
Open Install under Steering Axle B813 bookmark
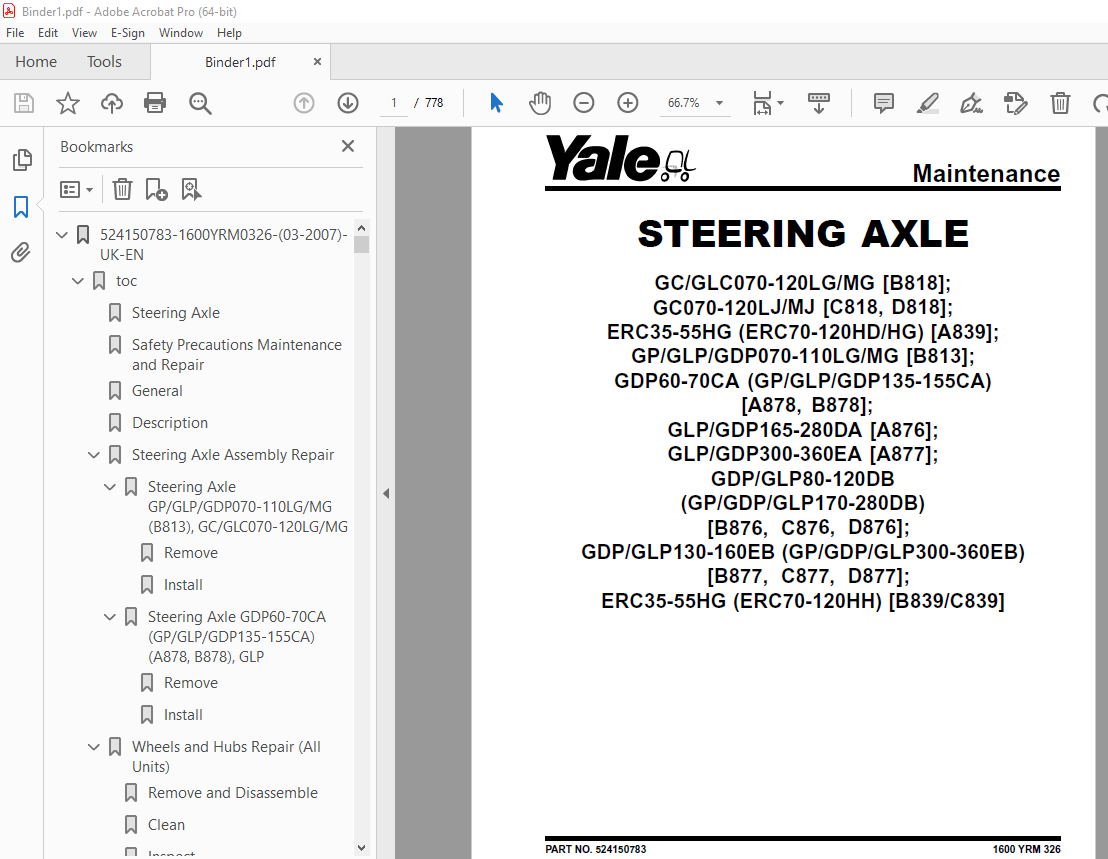183,585
